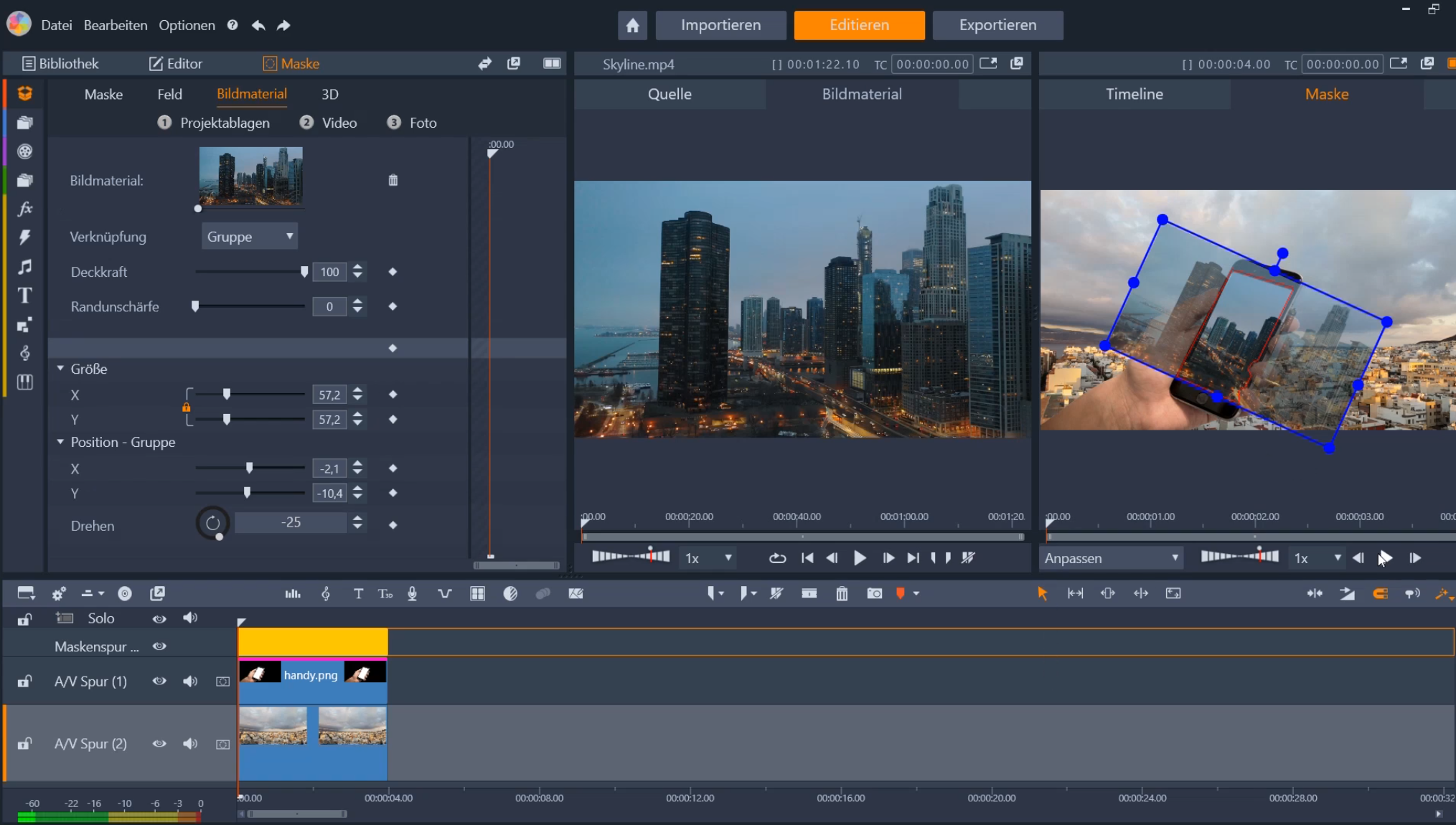
Task: Open the audio mixer icon in timeline toolbar
Action: [293, 593]
